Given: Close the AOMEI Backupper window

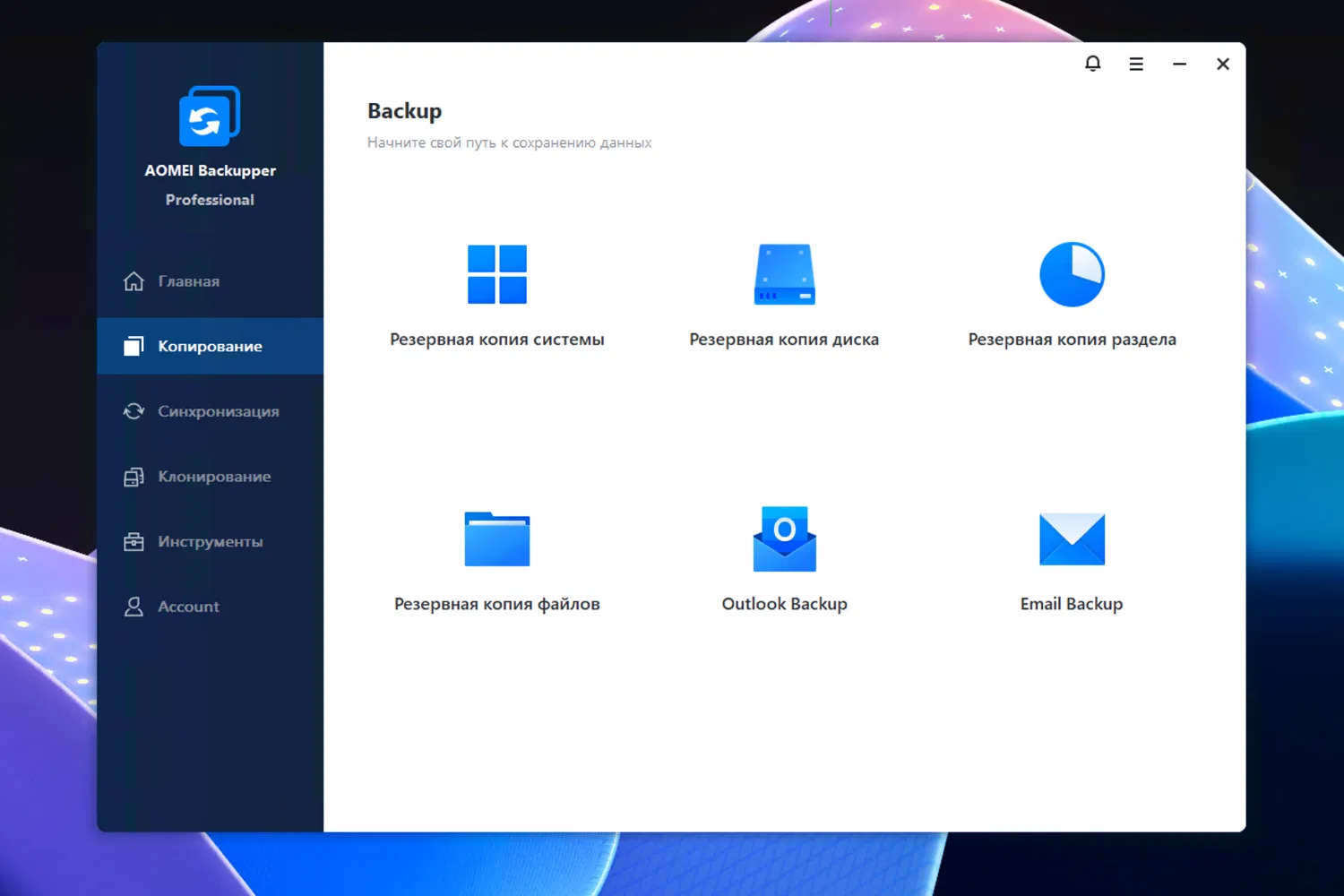Looking at the screenshot, I should (x=1223, y=65).
